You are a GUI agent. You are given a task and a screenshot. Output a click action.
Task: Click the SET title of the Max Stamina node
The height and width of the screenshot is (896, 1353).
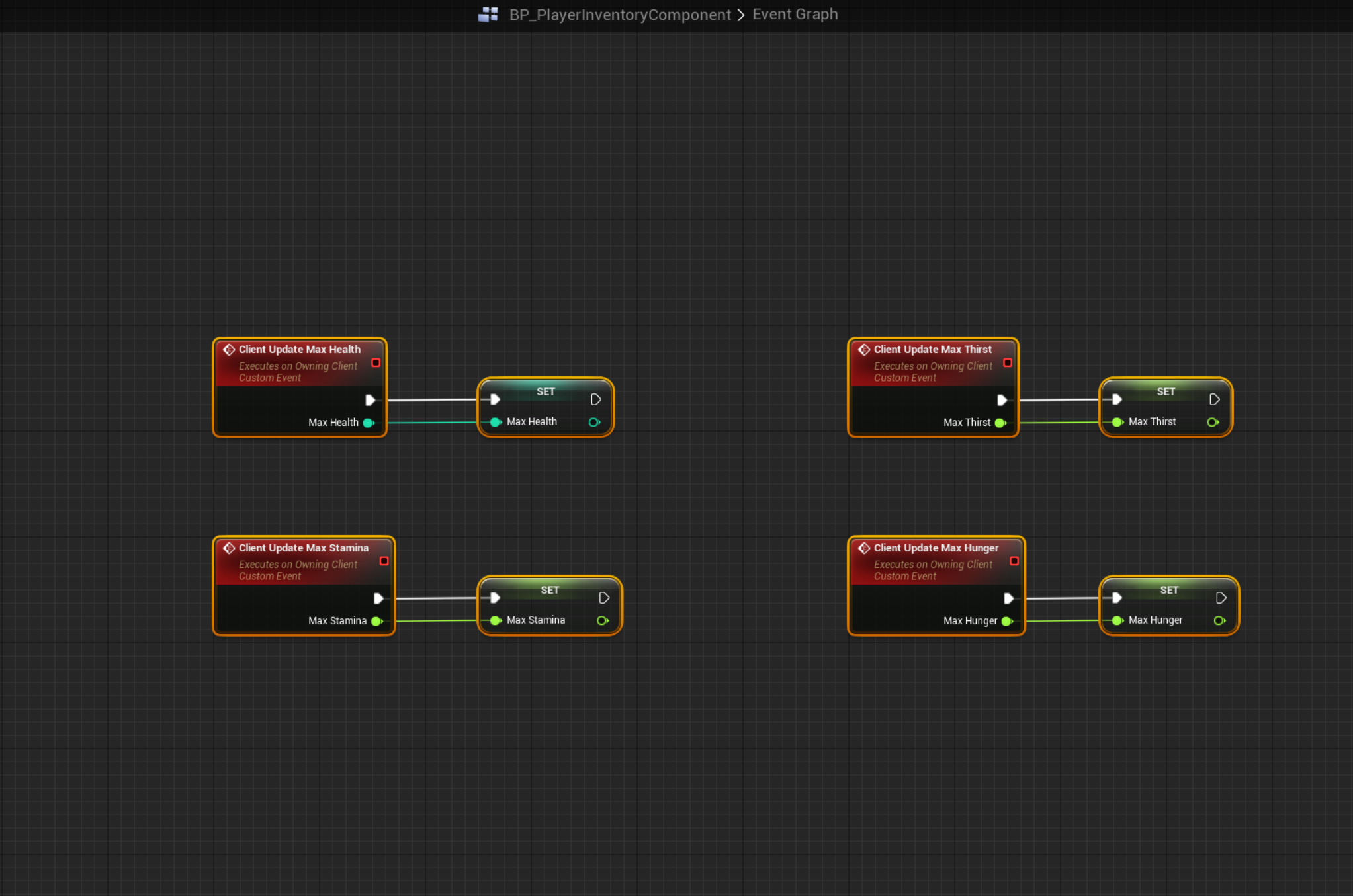(550, 590)
